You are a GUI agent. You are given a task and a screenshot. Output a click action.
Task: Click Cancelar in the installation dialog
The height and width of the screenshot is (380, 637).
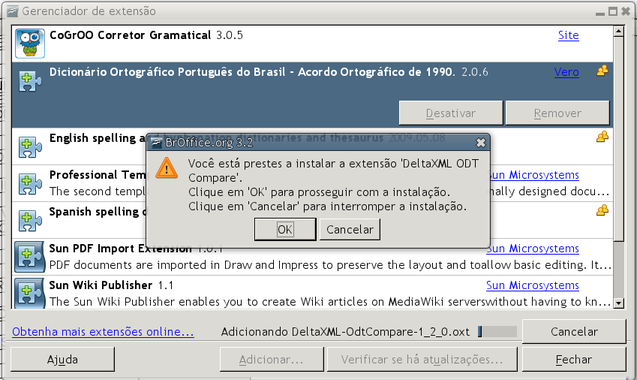click(350, 229)
